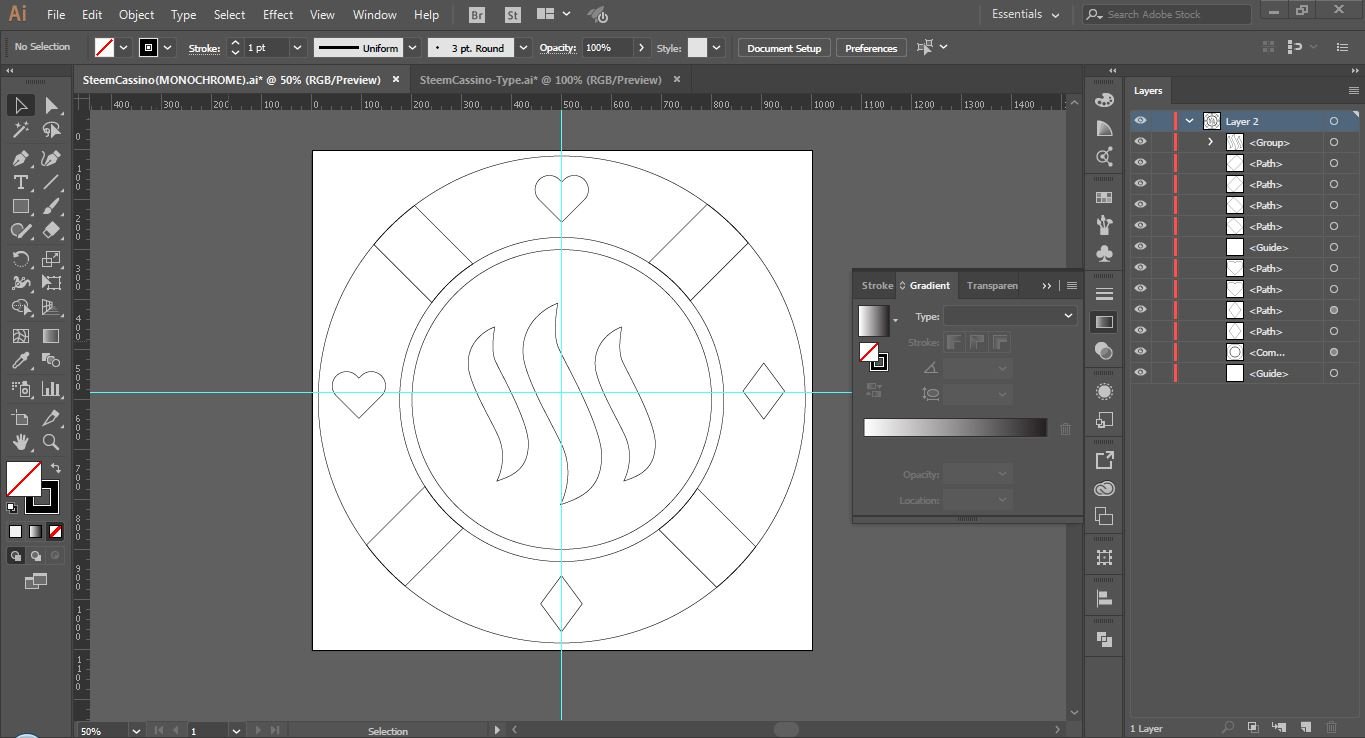Hide the <Com...> compound path item
The height and width of the screenshot is (738, 1365).
point(1140,352)
